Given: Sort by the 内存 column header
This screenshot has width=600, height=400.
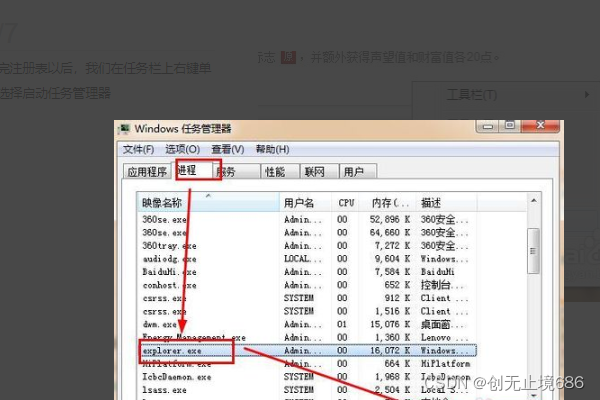Looking at the screenshot, I should pos(388,202).
